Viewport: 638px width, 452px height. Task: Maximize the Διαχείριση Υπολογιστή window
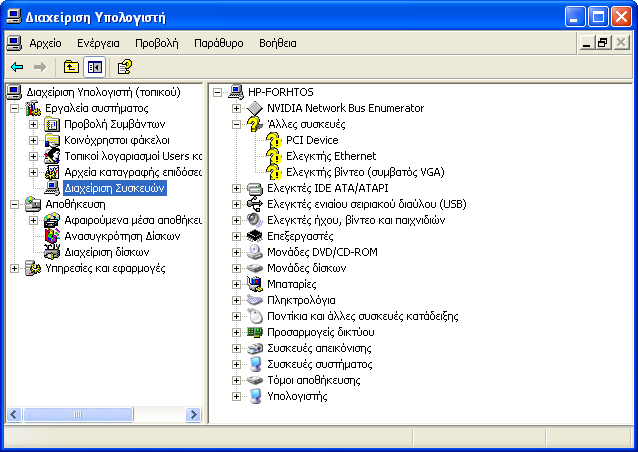pos(598,17)
